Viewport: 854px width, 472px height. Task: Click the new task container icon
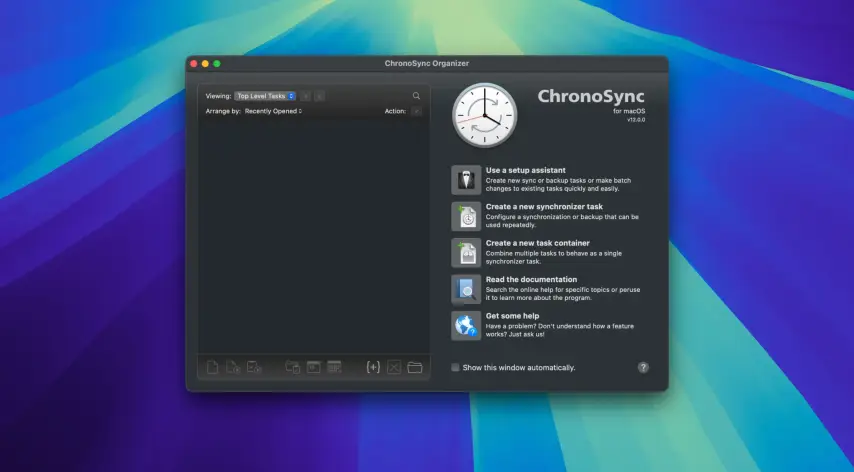tap(465, 253)
